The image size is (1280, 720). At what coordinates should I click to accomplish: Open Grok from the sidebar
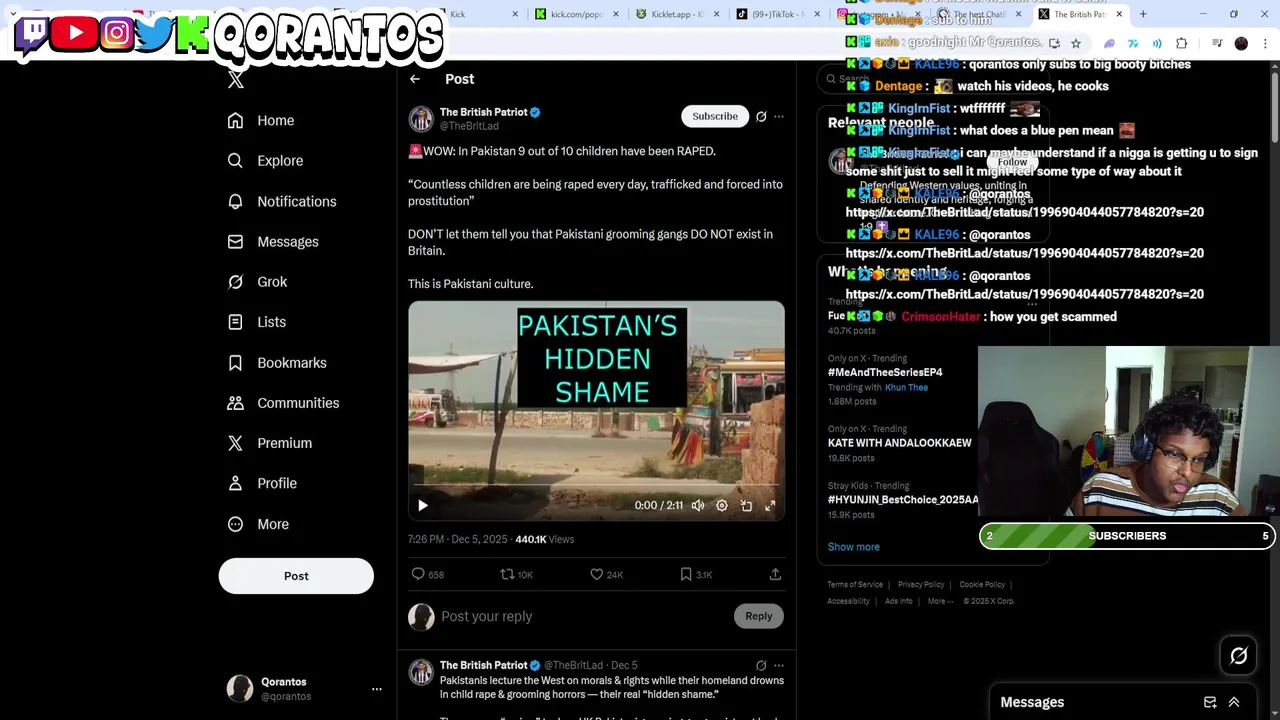pyautogui.click(x=257, y=282)
